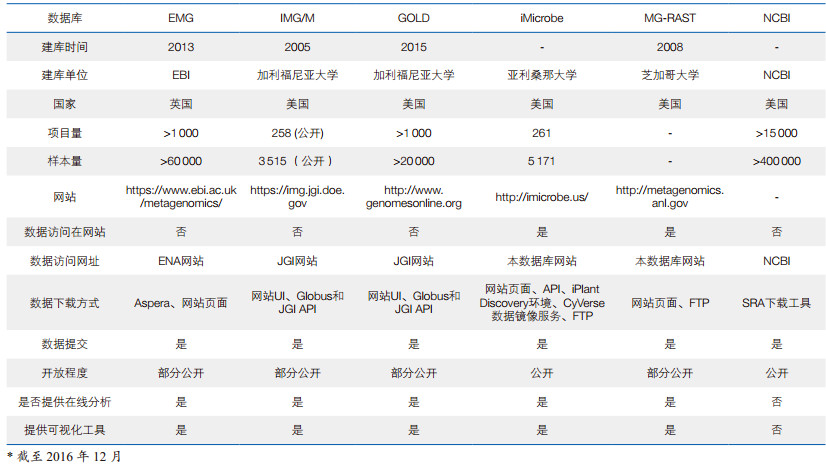Image resolution: width=826 pixels, height=470 pixels.
Task: Select the 英国 country cell
Action: point(181,104)
